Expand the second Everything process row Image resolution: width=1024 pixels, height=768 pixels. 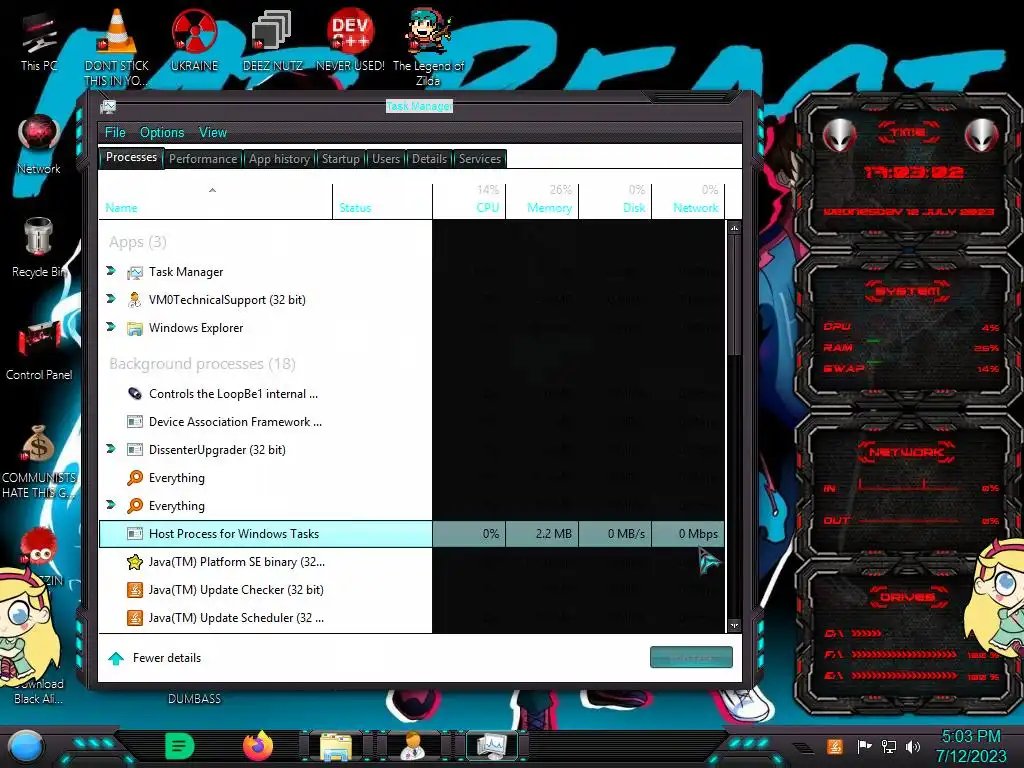111,505
